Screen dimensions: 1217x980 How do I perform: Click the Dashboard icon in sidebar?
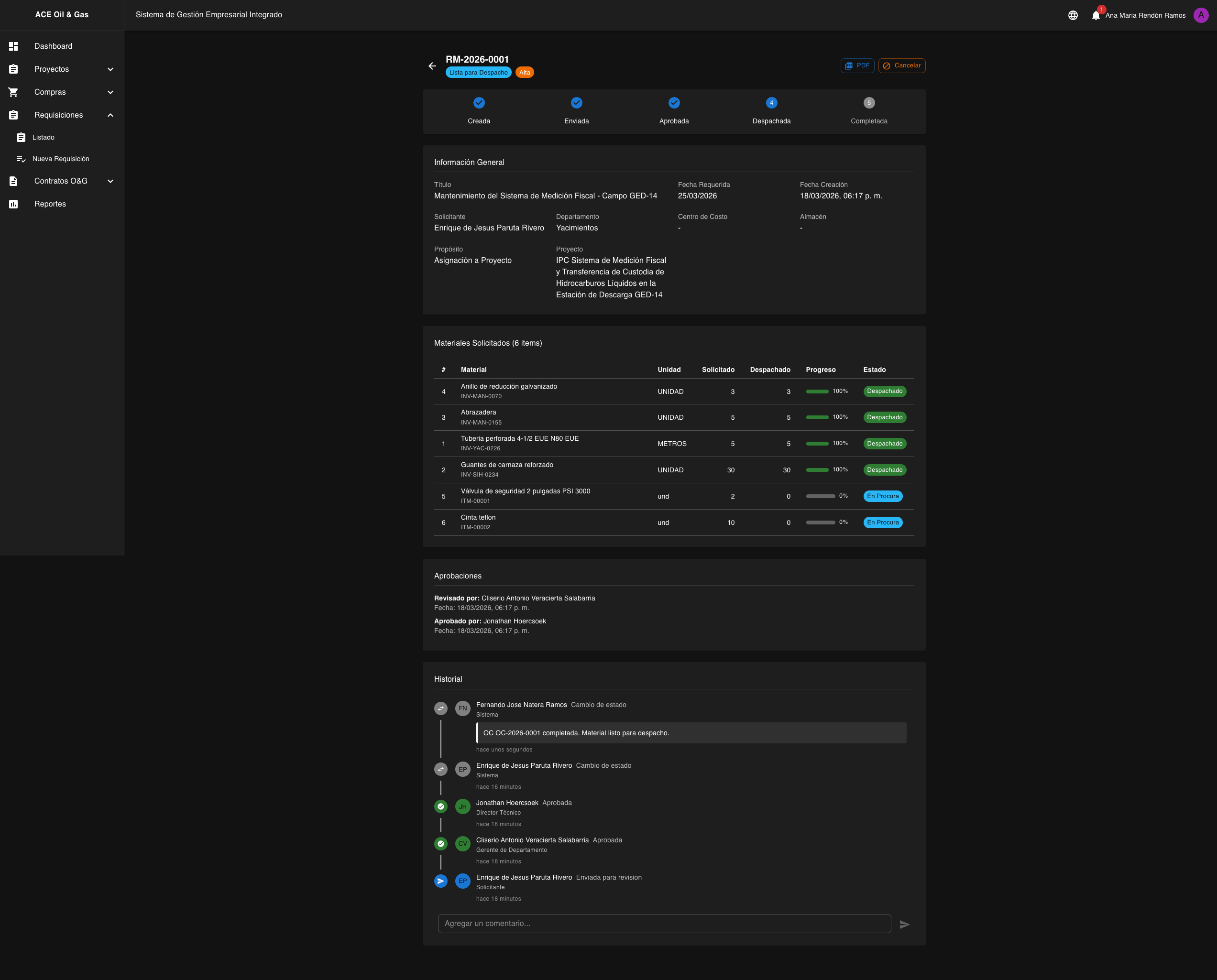[x=13, y=46]
